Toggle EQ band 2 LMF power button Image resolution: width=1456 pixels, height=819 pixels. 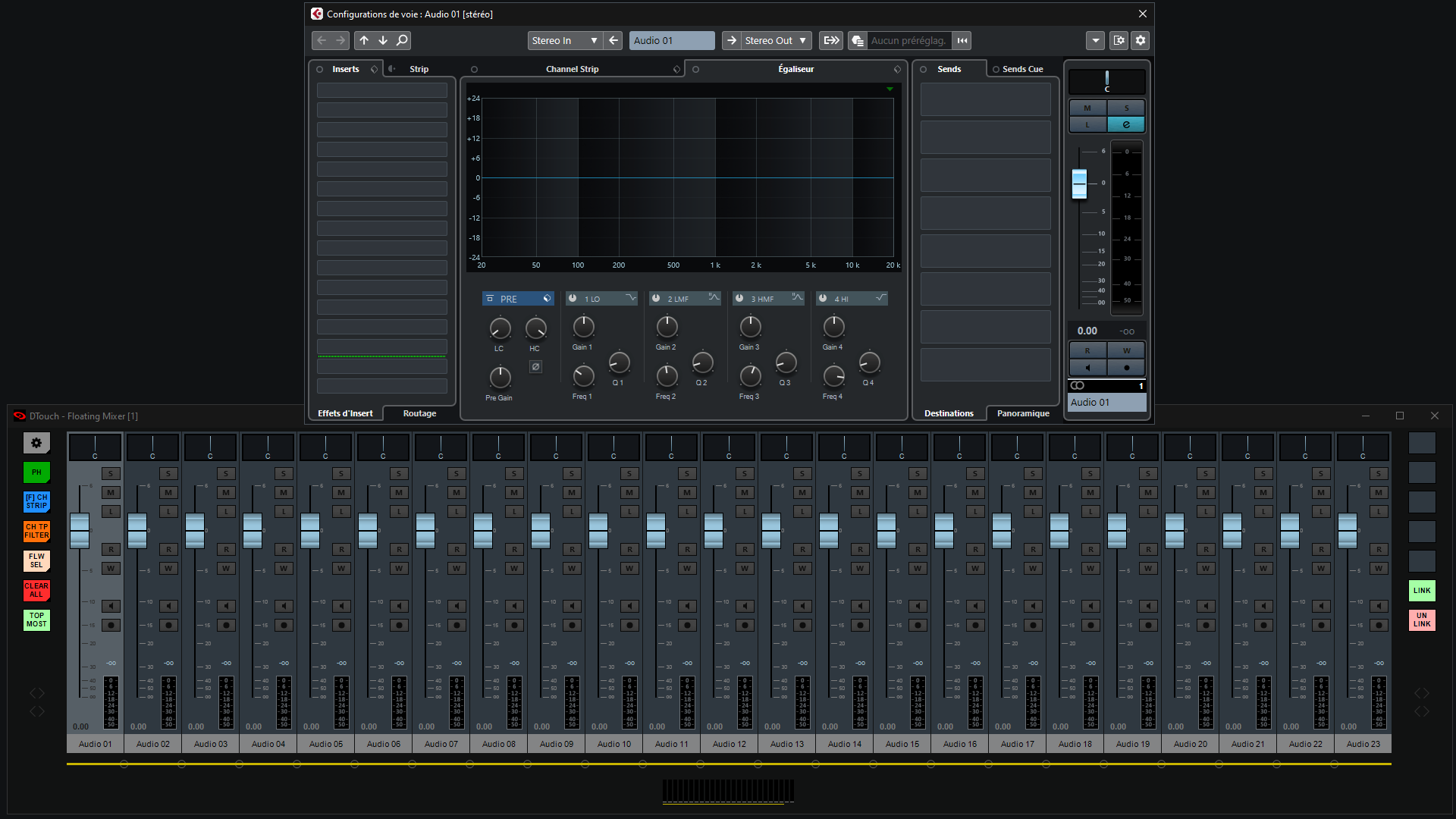pos(656,298)
